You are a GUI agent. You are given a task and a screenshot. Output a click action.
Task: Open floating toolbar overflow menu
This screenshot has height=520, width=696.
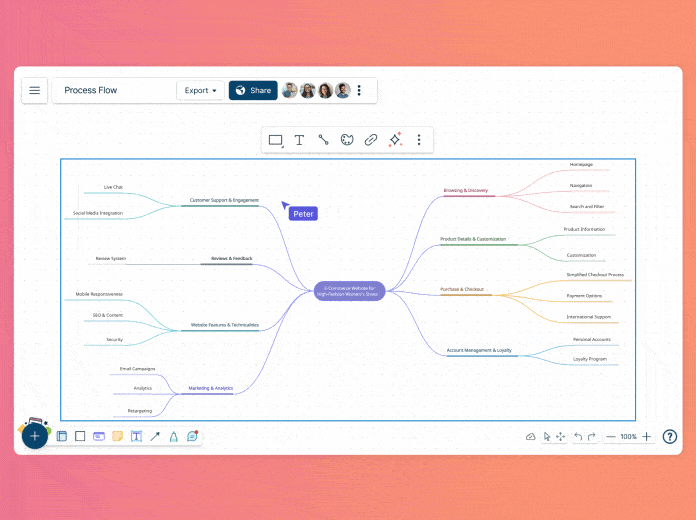point(419,141)
